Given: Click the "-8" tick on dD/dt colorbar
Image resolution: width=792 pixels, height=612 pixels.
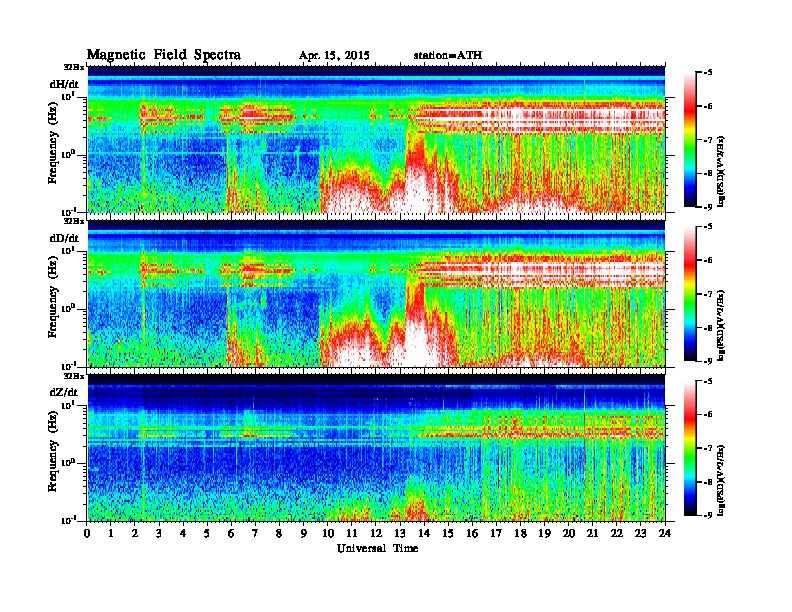Looking at the screenshot, I should click(708, 328).
